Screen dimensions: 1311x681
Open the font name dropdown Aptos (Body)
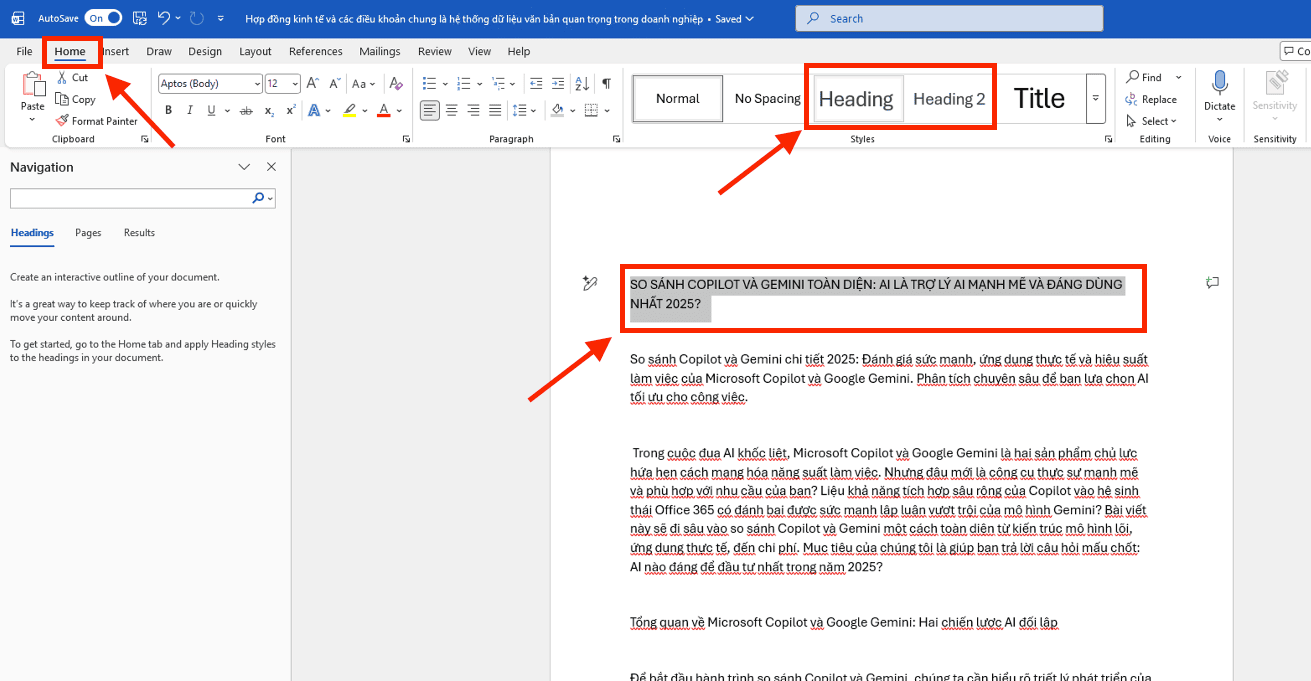point(257,84)
